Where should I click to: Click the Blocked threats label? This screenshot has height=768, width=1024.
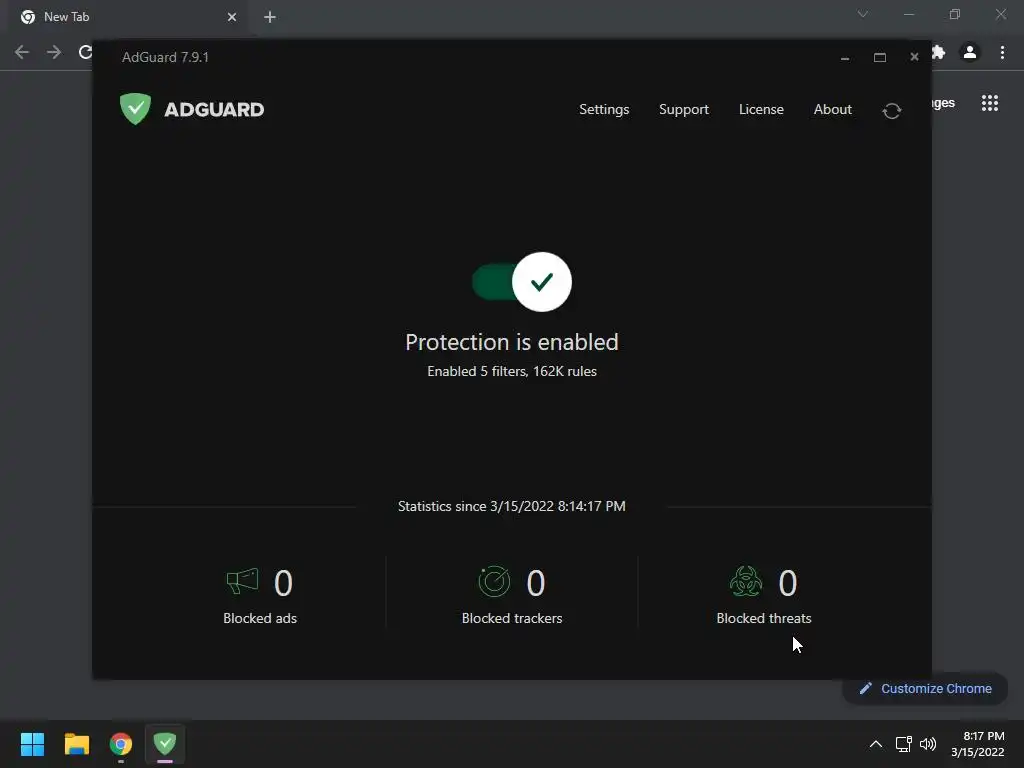(x=764, y=618)
